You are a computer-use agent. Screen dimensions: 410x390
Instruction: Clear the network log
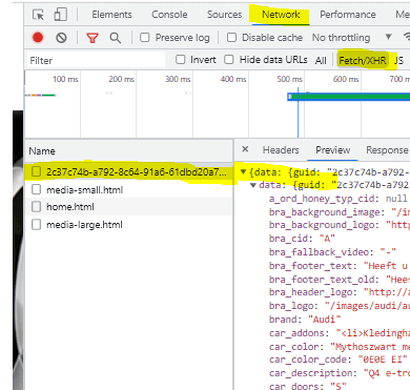pyautogui.click(x=61, y=38)
